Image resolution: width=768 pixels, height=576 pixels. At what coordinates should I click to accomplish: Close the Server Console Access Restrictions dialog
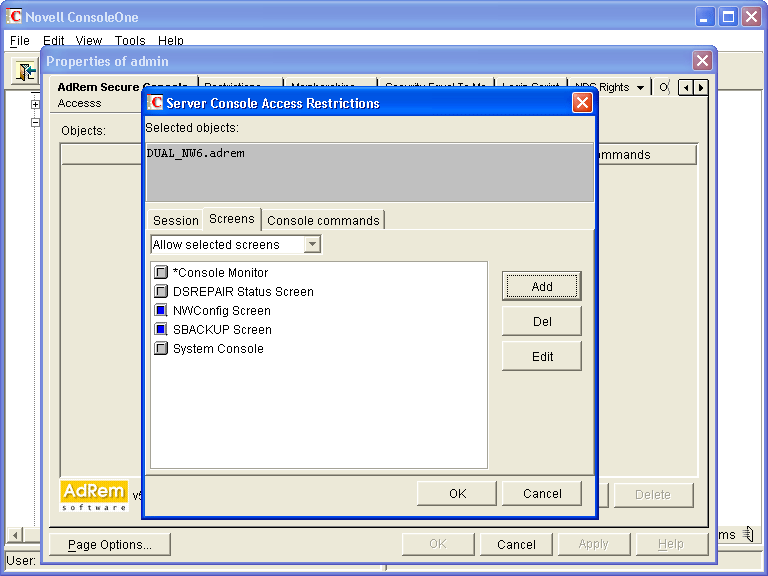coord(582,103)
